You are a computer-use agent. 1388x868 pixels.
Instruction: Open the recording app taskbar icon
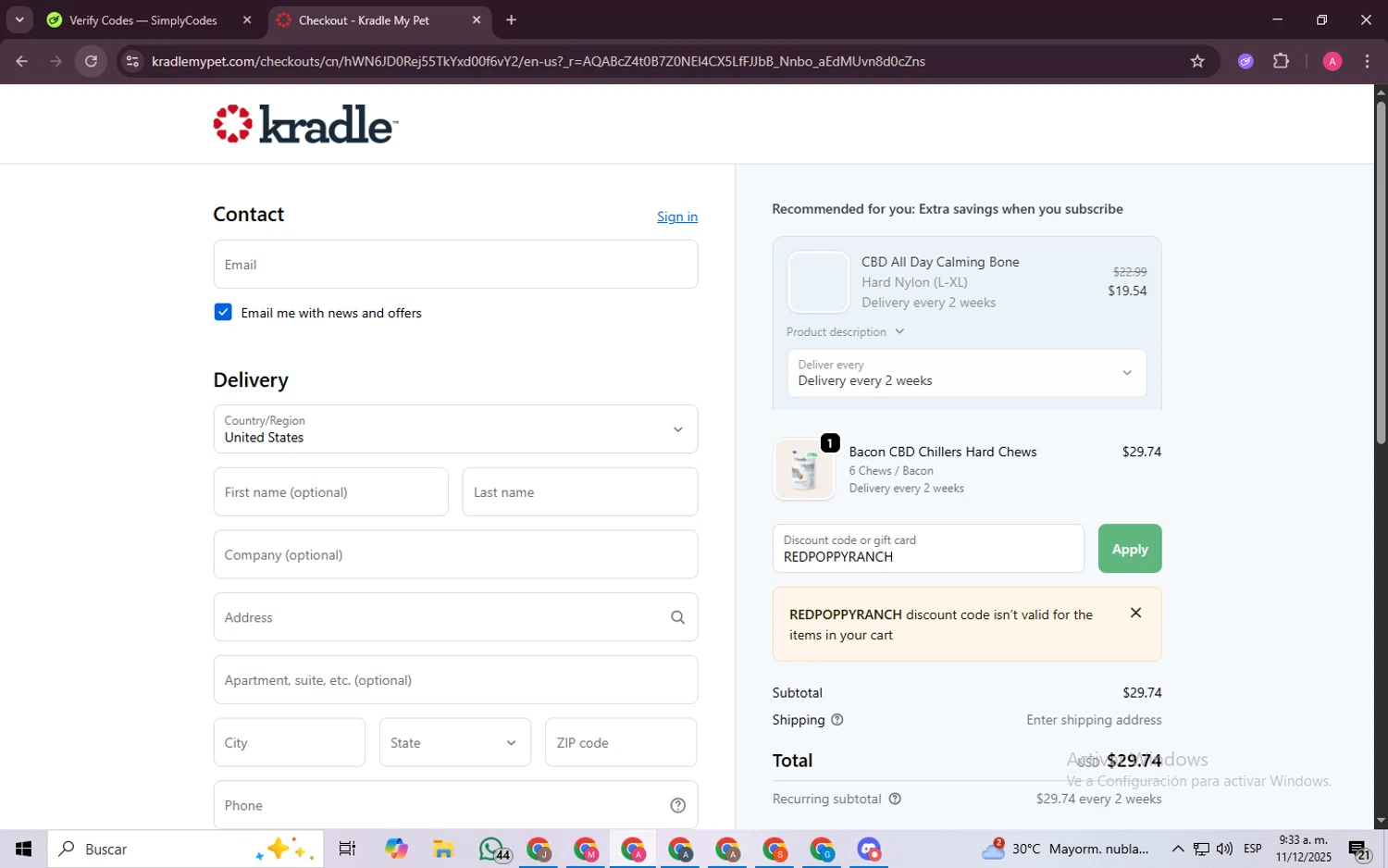point(869,849)
